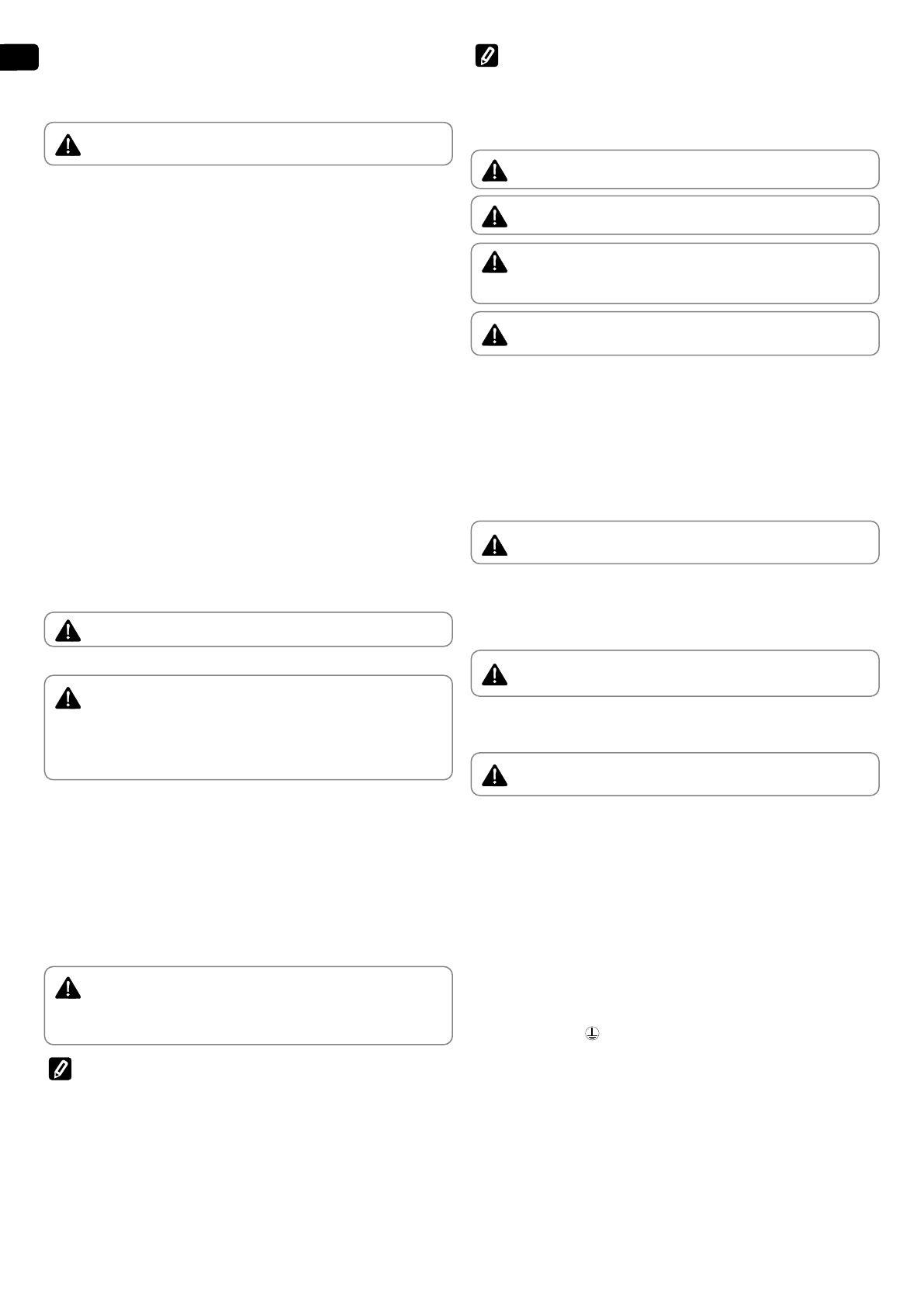
Task: Click warning triangle in first right-column box
Action: click(x=495, y=171)
